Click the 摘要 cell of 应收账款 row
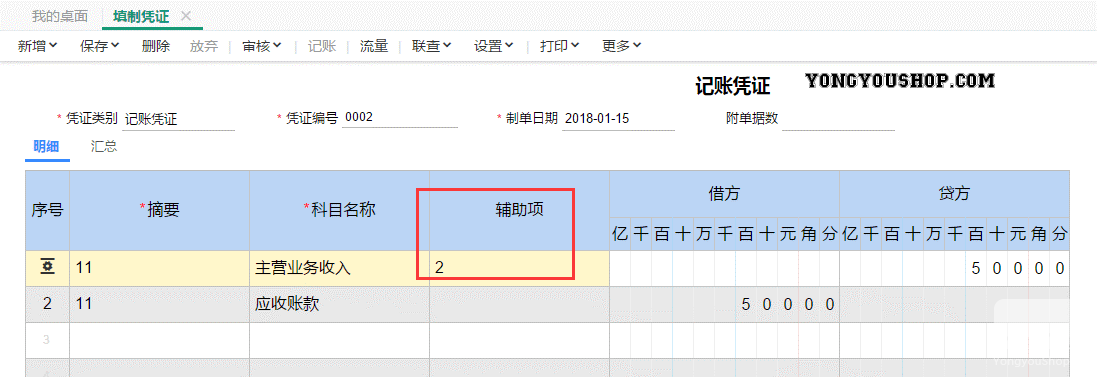 [160, 304]
